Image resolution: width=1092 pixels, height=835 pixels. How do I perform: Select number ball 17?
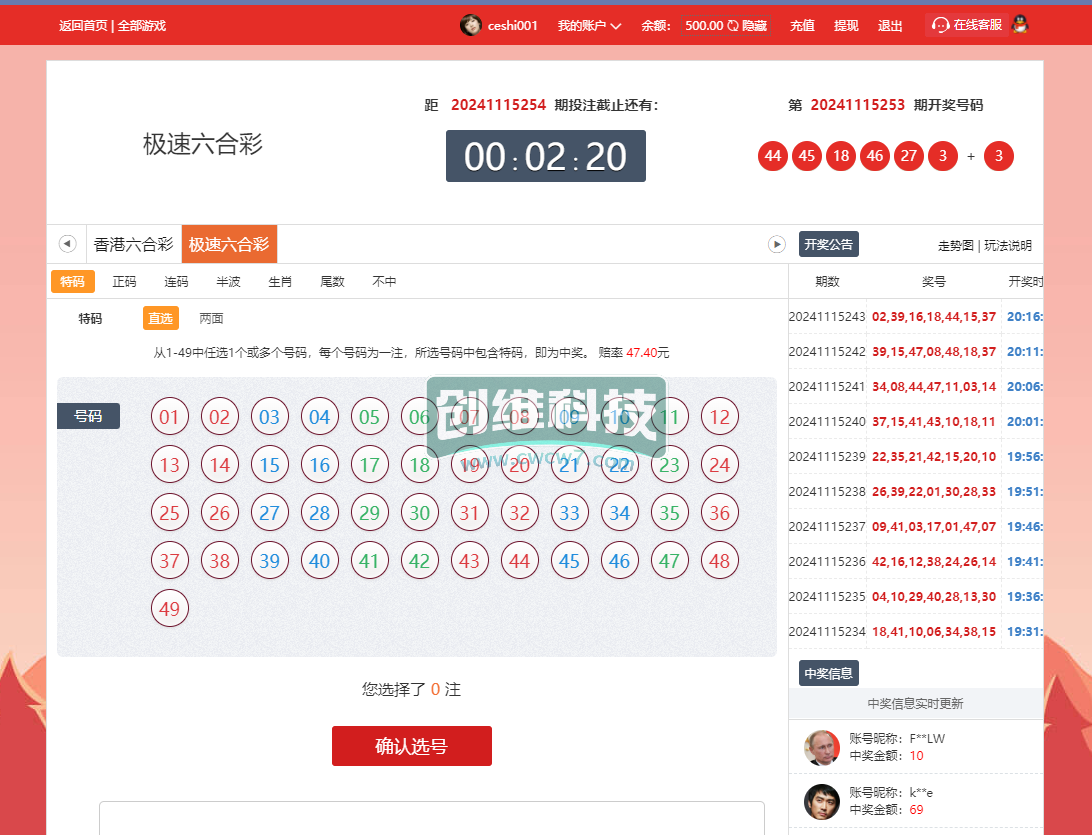370,465
